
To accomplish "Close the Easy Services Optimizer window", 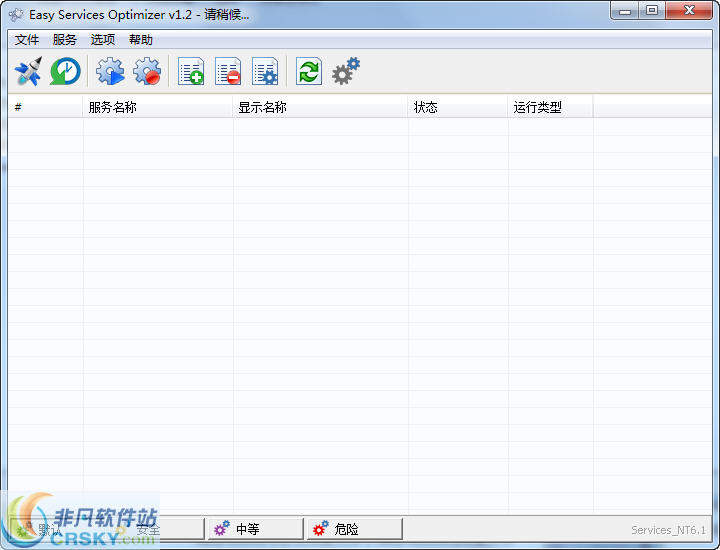I will pos(689,11).
